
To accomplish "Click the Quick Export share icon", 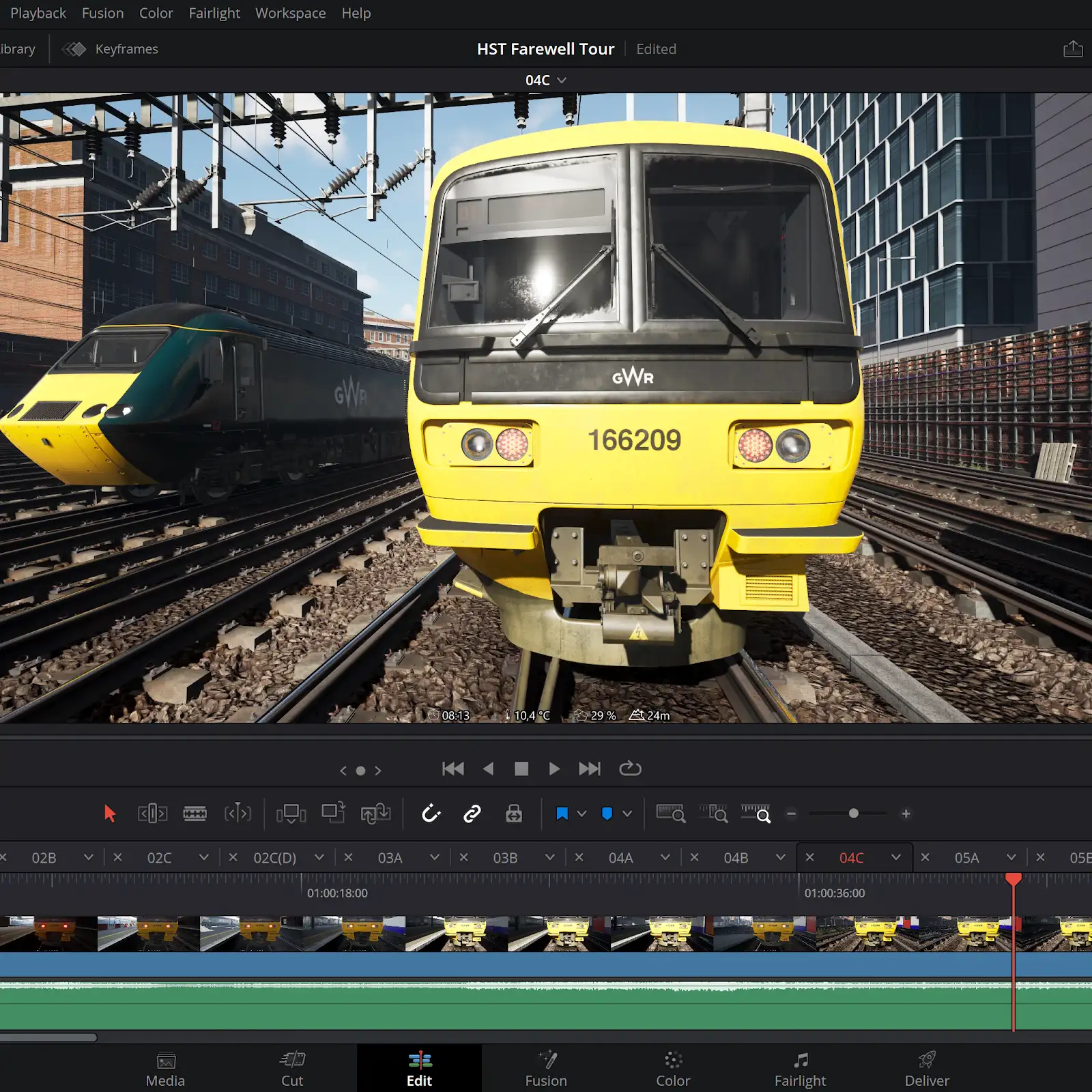I will click(x=1073, y=48).
